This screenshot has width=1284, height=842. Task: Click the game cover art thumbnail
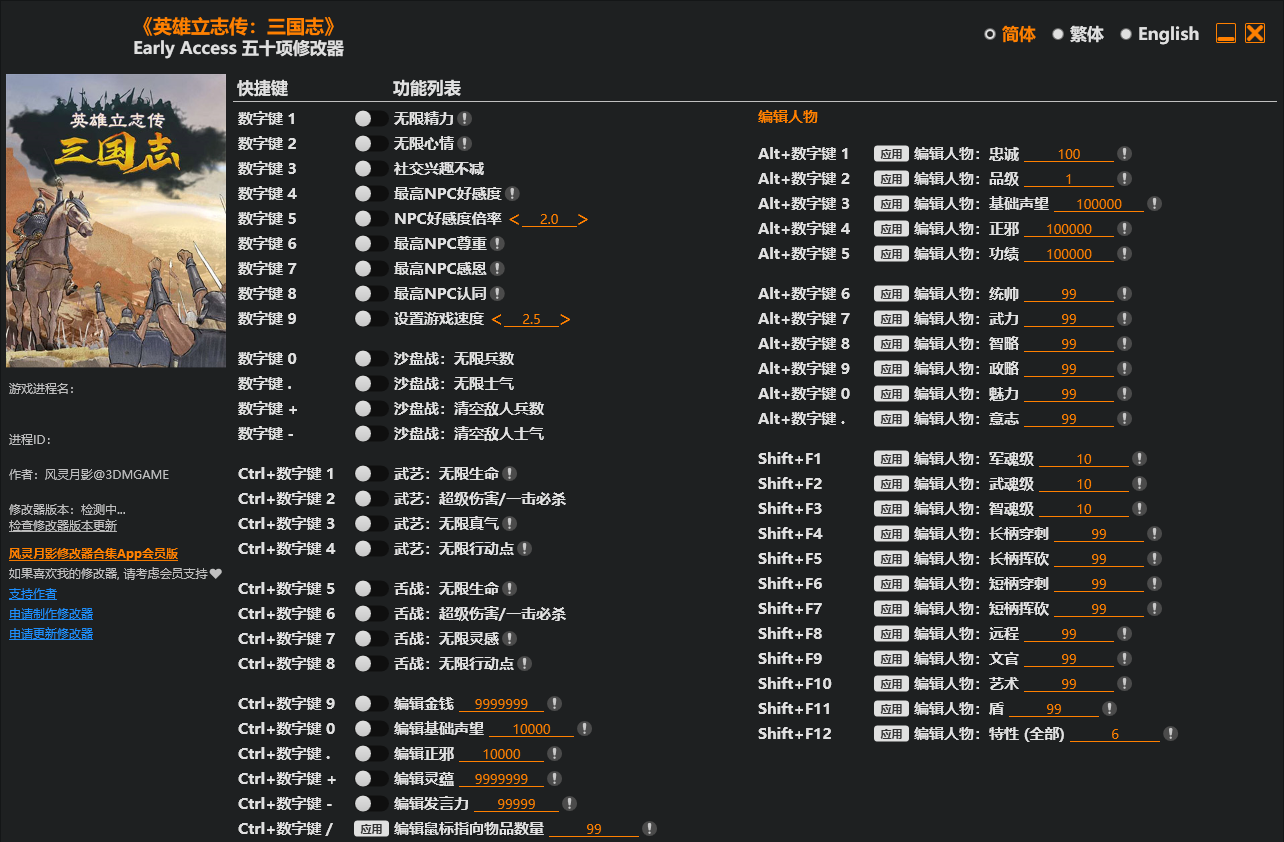116,221
